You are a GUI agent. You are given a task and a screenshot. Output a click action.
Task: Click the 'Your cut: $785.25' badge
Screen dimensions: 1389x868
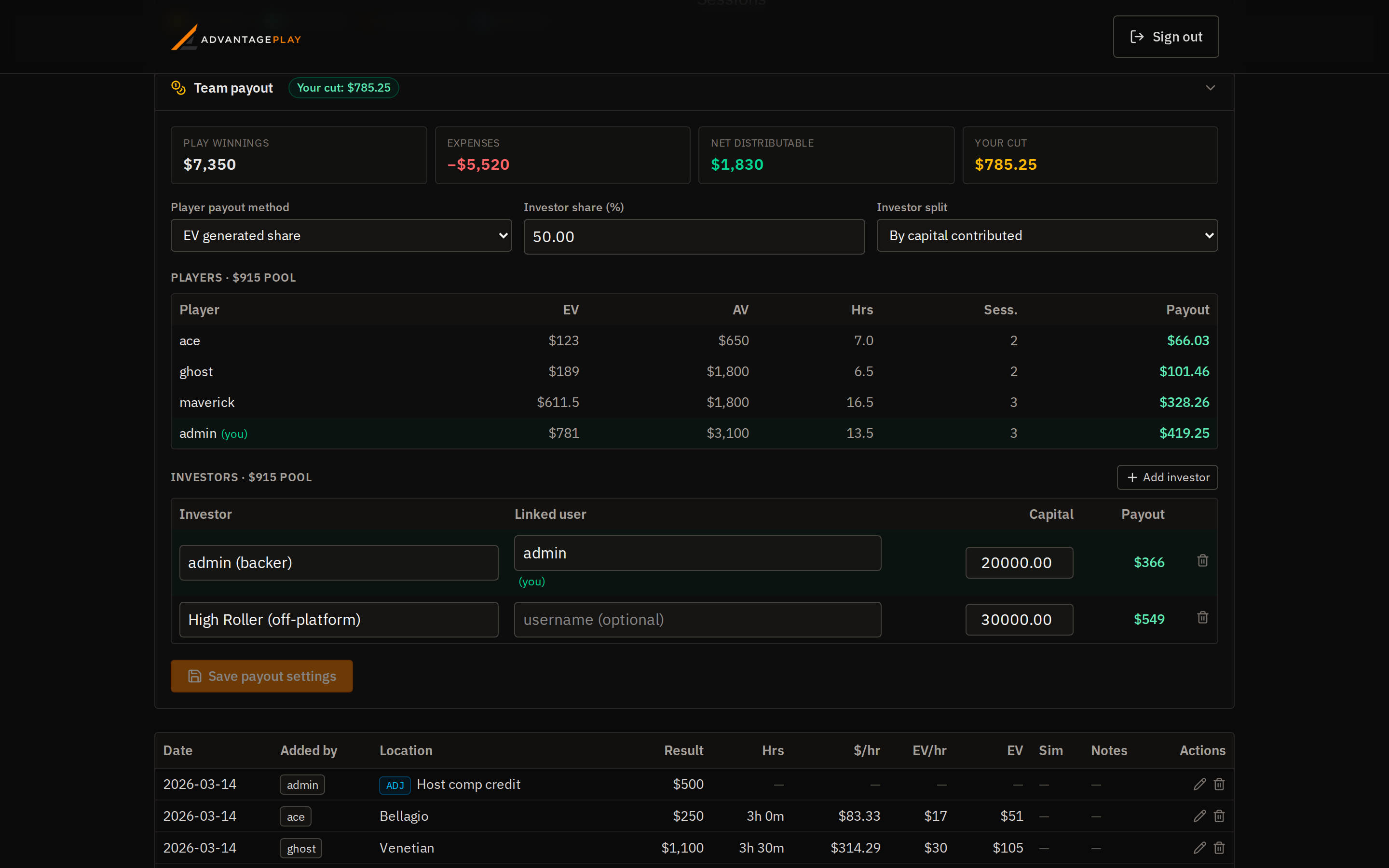click(343, 88)
